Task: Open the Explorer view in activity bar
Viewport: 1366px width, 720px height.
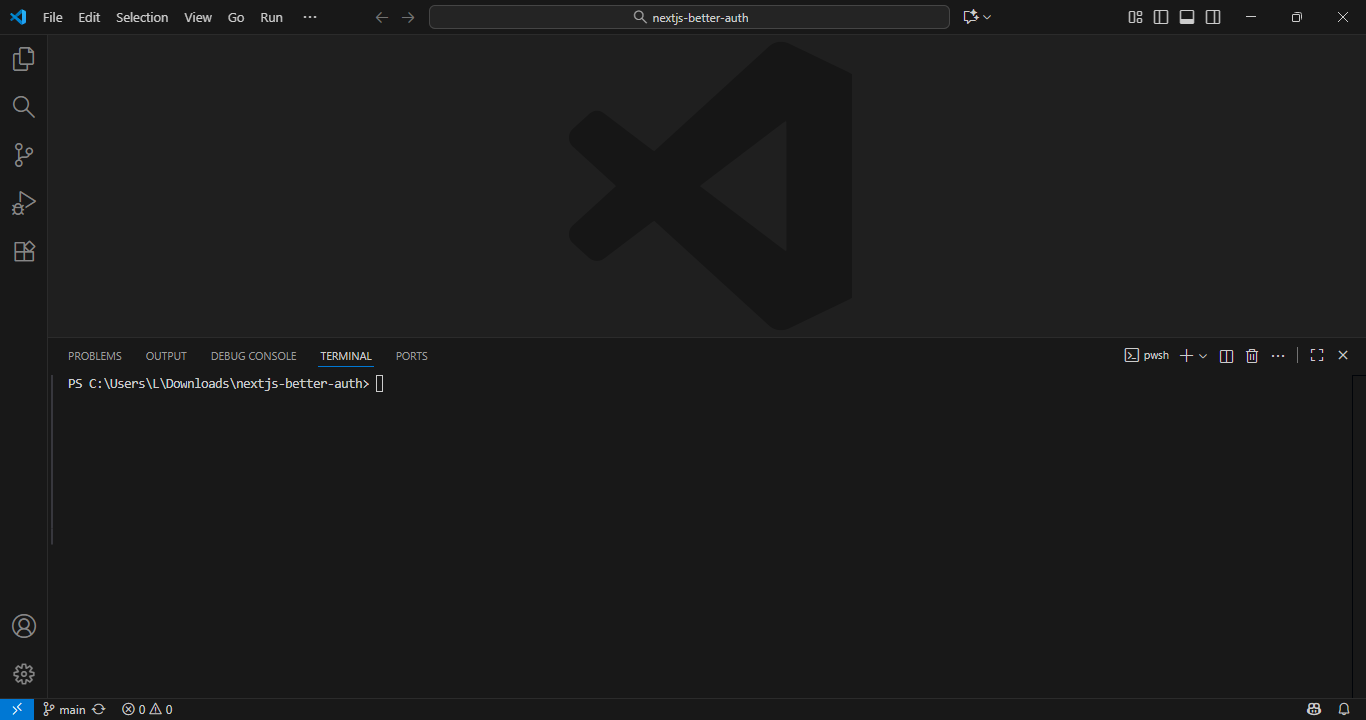Action: click(23, 59)
